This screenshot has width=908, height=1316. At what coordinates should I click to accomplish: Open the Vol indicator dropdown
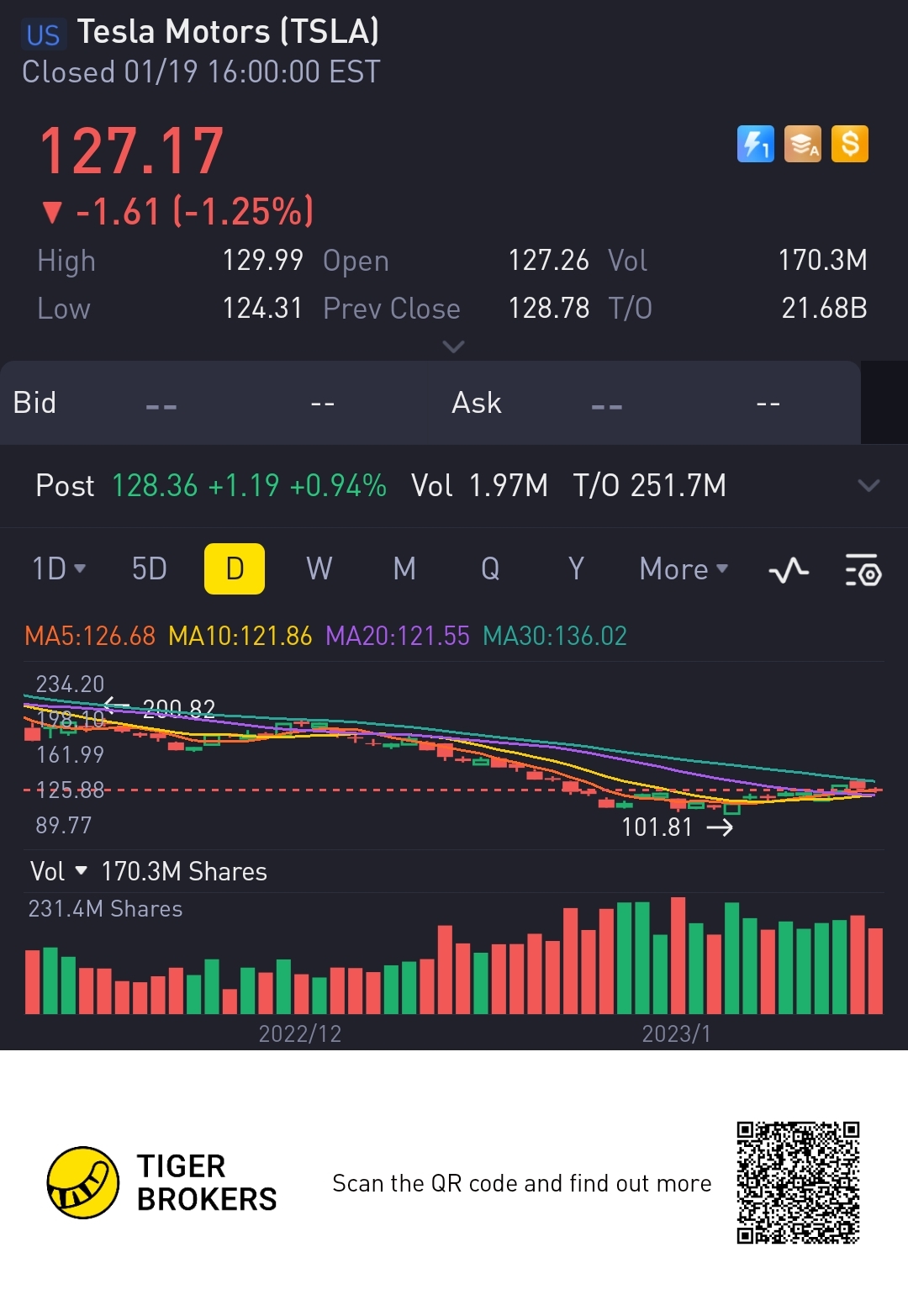pyautogui.click(x=59, y=871)
